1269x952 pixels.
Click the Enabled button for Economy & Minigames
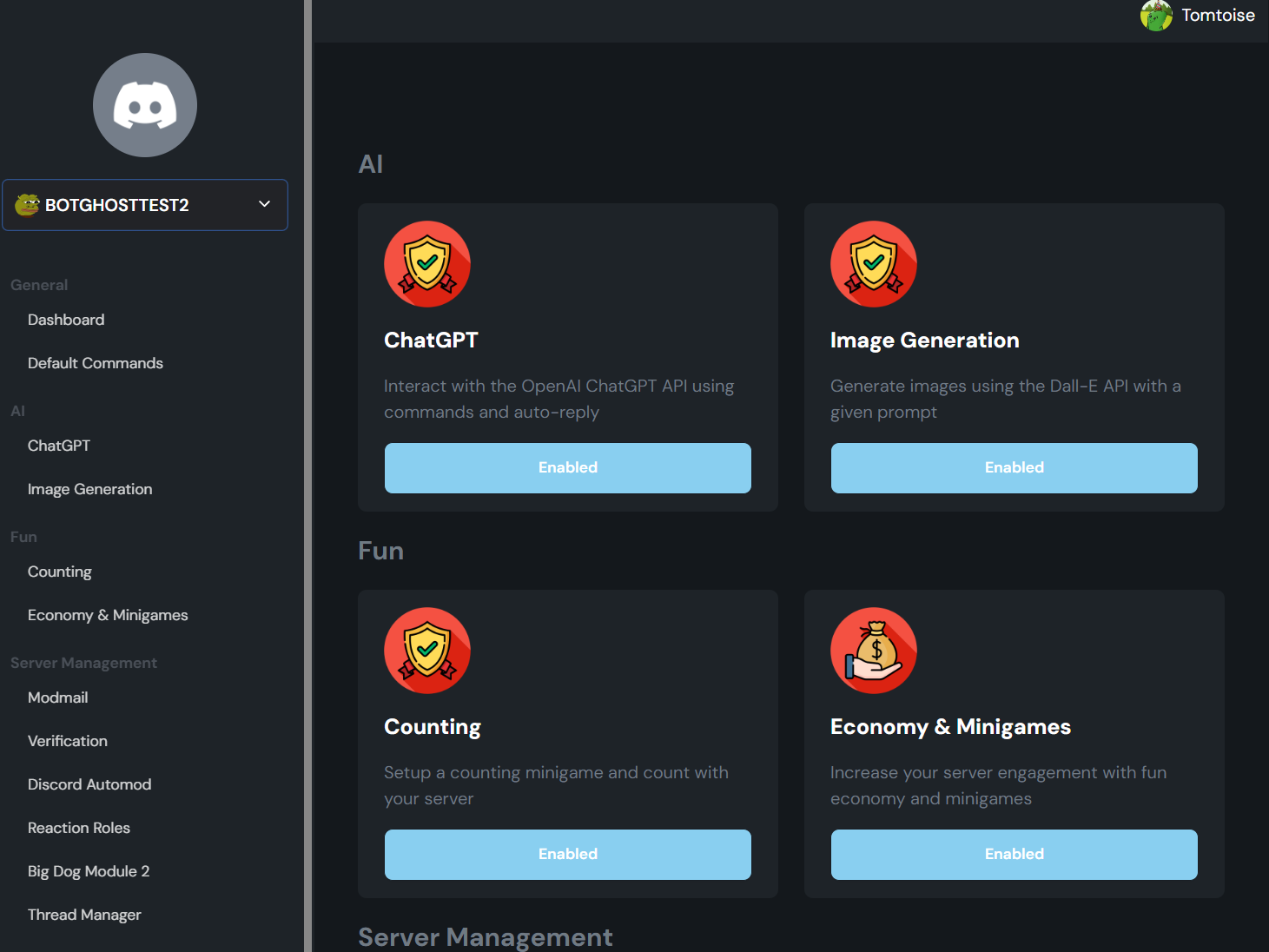pyautogui.click(x=1014, y=854)
